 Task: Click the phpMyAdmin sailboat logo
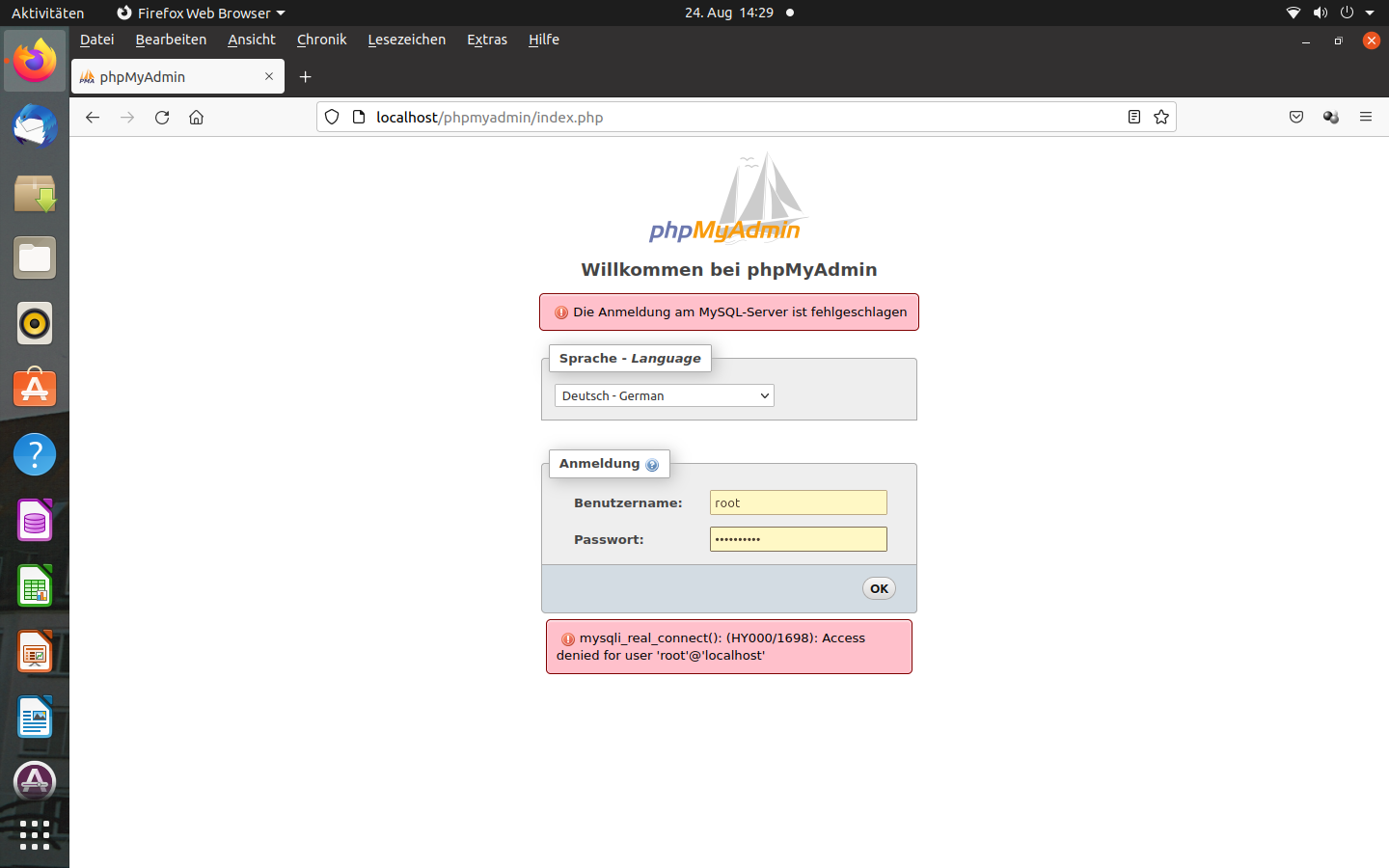(x=727, y=197)
